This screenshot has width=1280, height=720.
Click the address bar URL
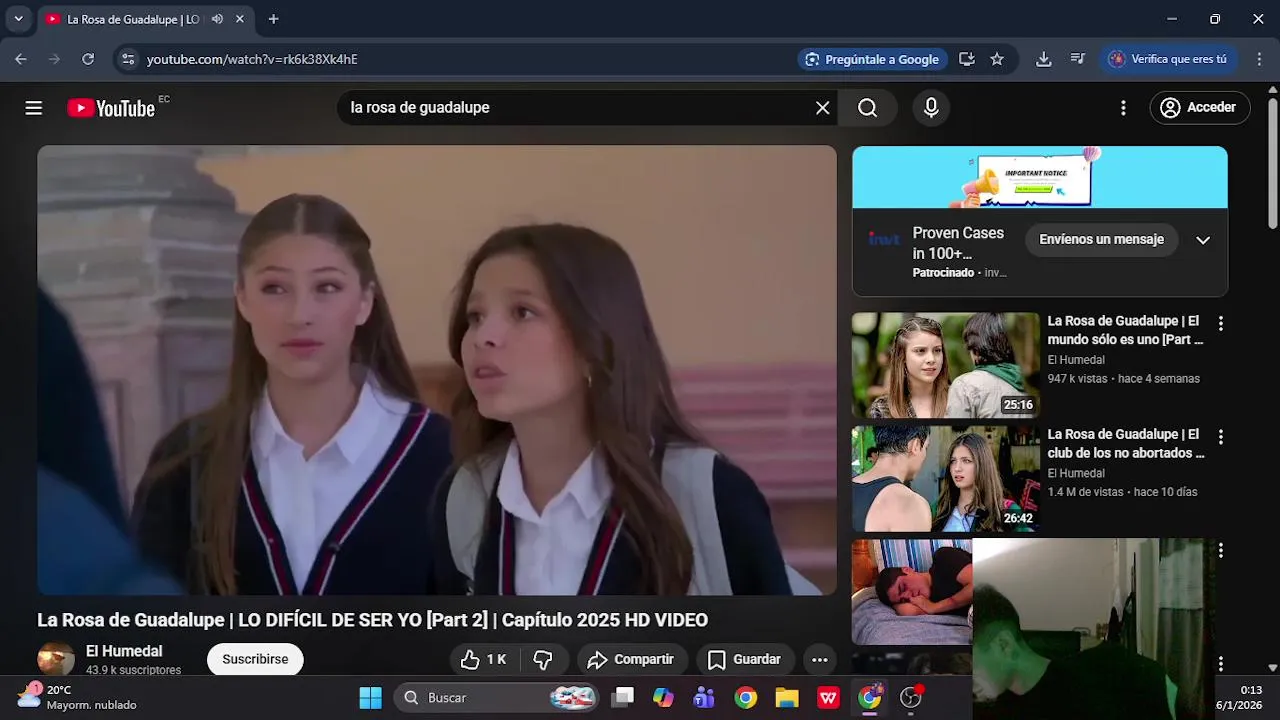point(252,59)
